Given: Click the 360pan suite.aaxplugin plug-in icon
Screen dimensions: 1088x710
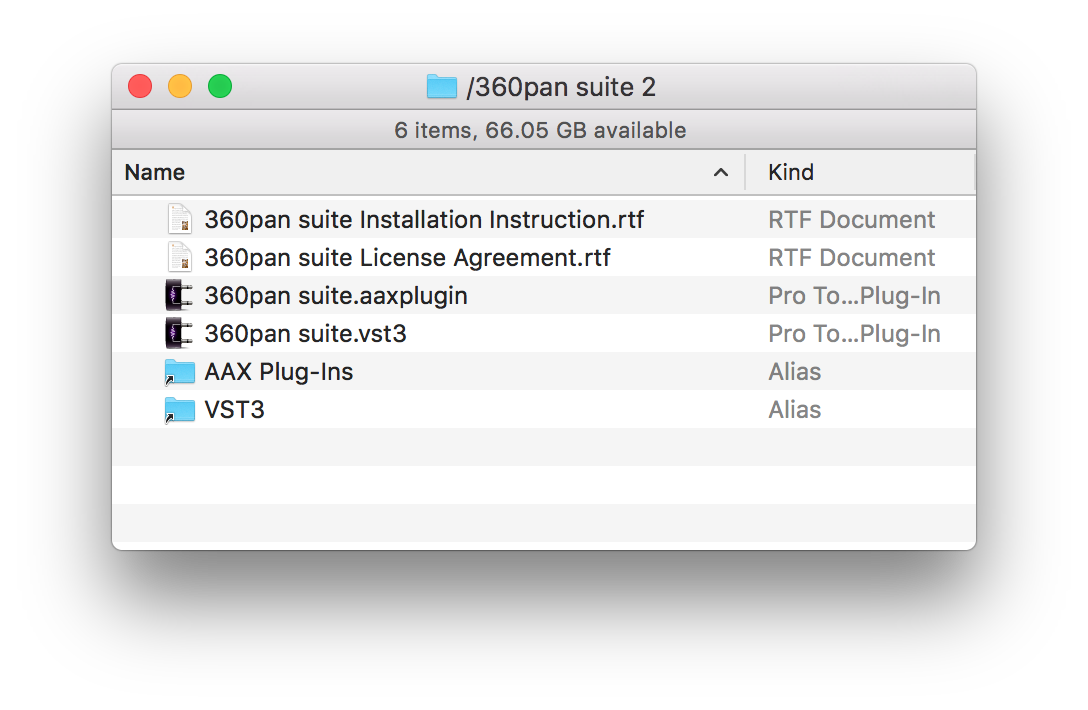Looking at the screenshot, I should (x=179, y=296).
